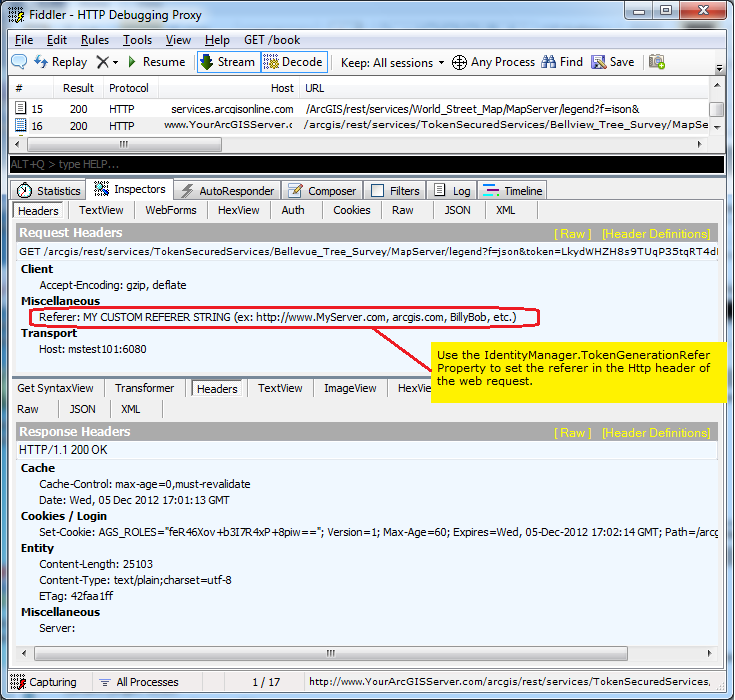Select the request JSON inspector tab
Screen dimensions: 735x700
coord(457,210)
